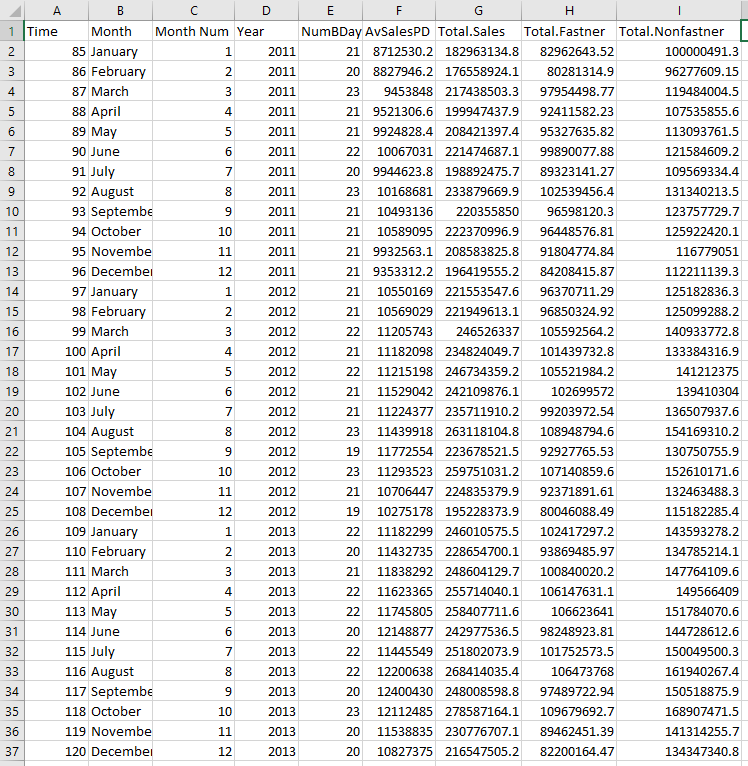Click NumBDay value 19 in row 22
Viewport: 748px width, 766px height.
pyautogui.click(x=330, y=451)
